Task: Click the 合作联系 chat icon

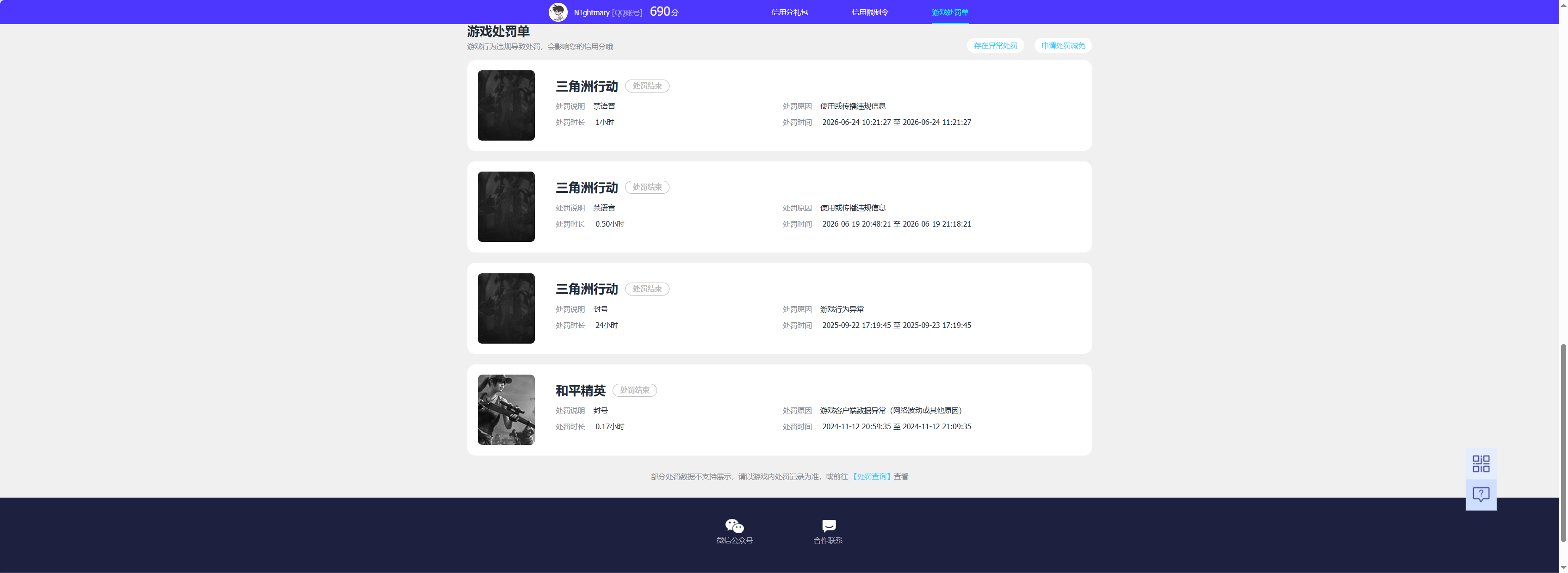Action: (x=829, y=526)
